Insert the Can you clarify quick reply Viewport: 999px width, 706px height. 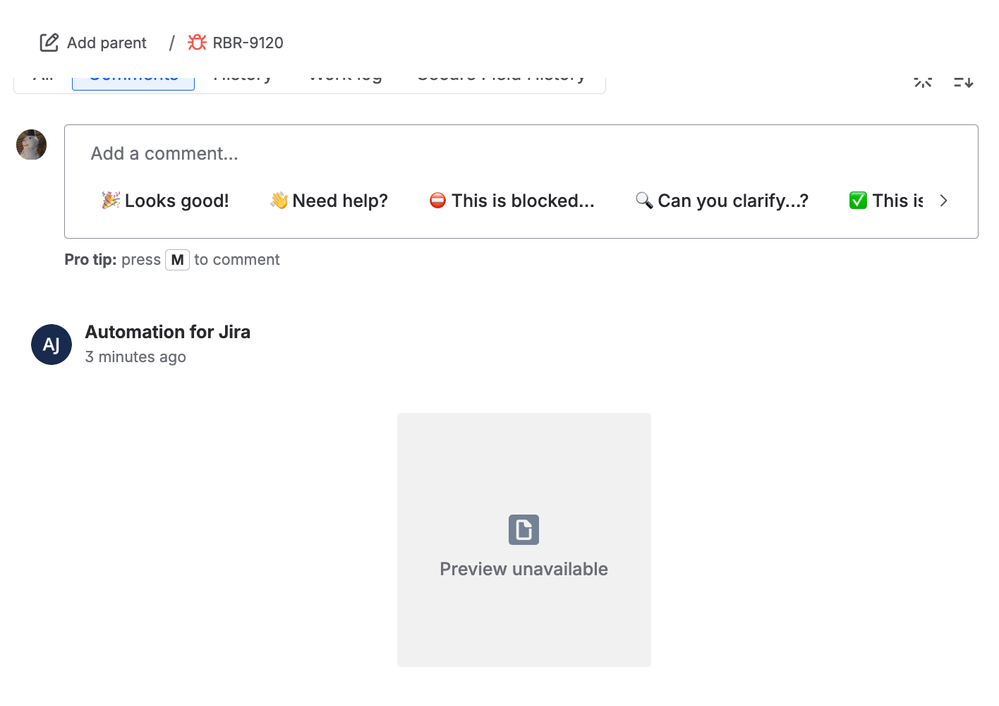(x=722, y=200)
